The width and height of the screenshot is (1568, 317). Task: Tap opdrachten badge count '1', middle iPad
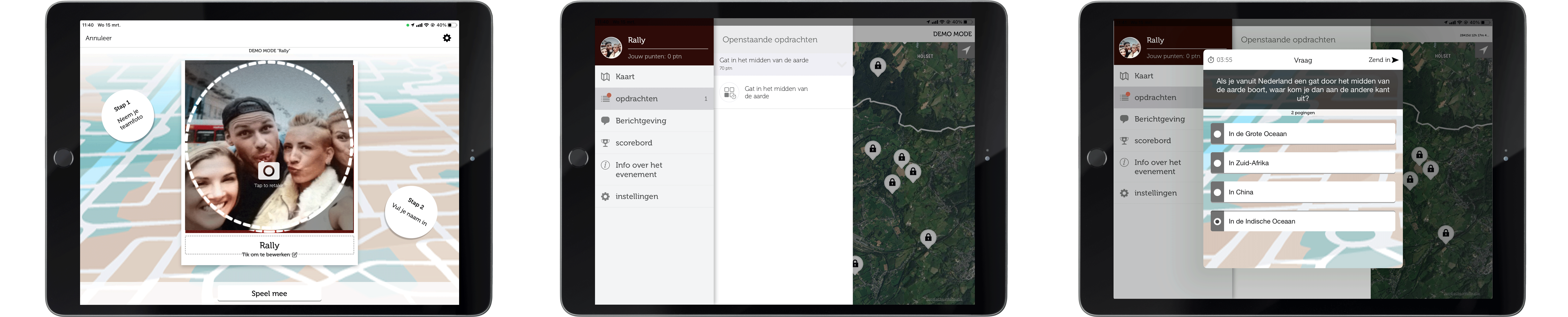click(x=706, y=99)
